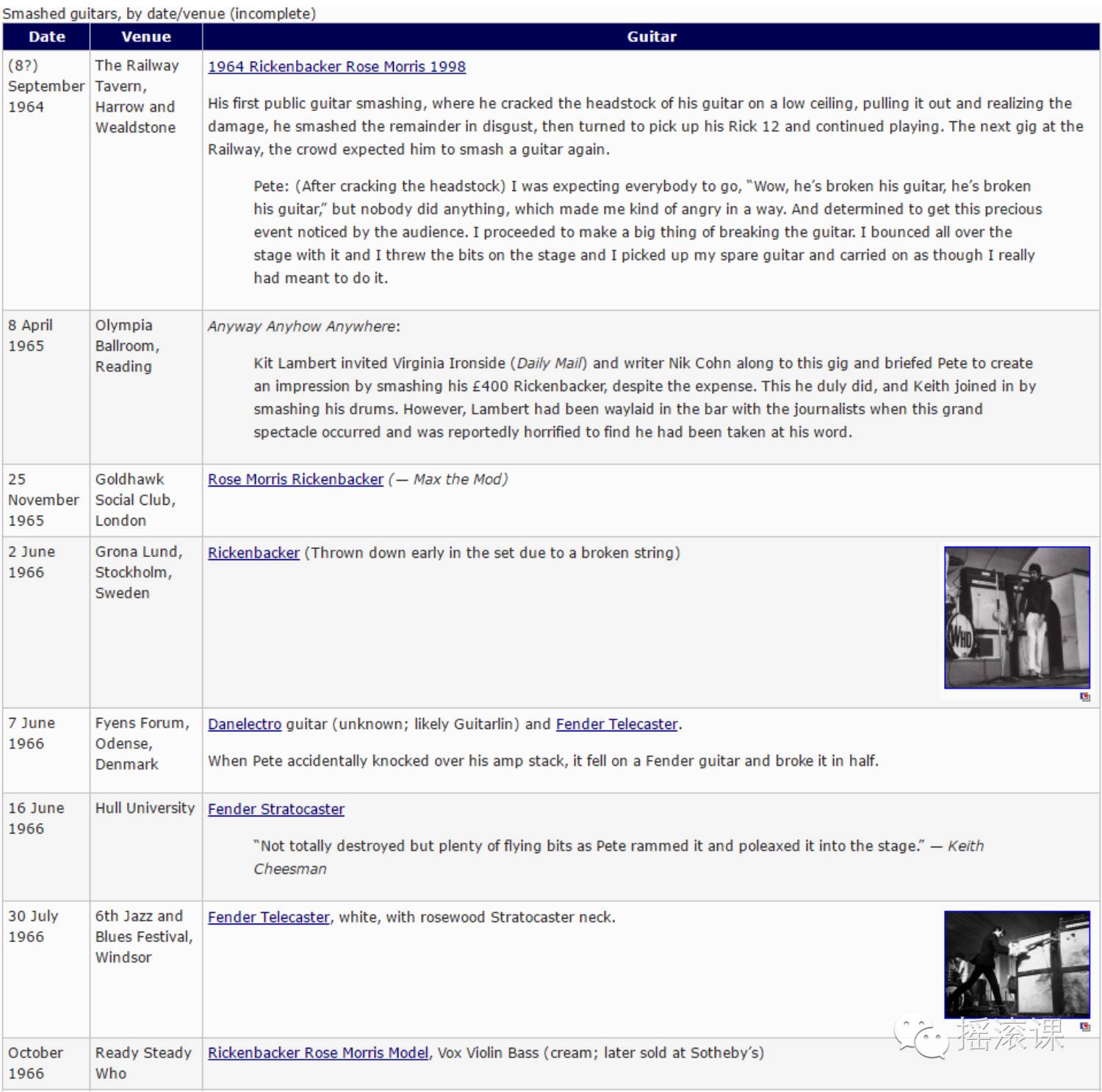Click the Date column header

click(46, 37)
